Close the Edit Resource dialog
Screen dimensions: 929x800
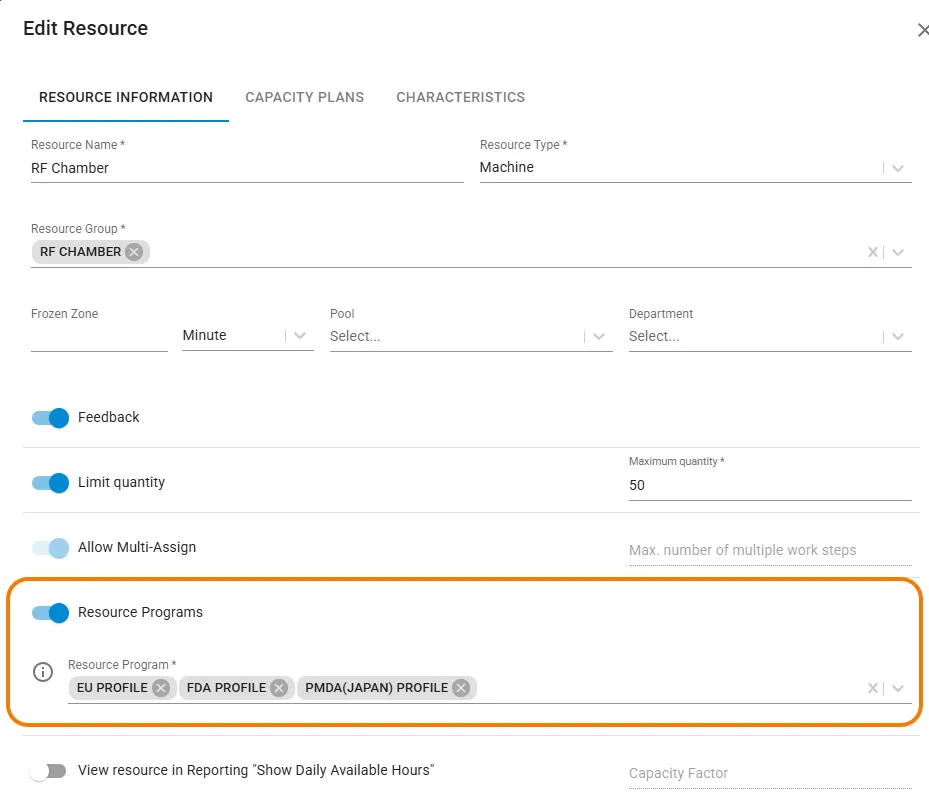point(922,30)
